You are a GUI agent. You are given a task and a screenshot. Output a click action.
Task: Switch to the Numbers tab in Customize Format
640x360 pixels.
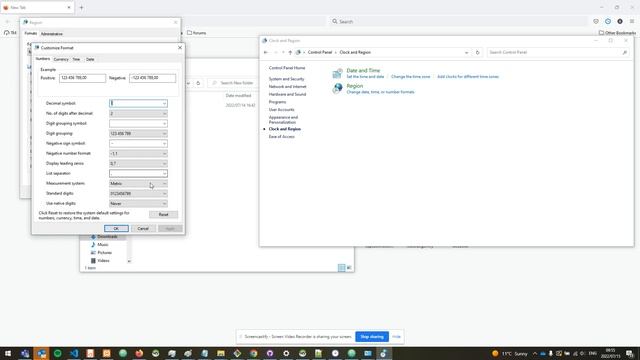[42, 59]
